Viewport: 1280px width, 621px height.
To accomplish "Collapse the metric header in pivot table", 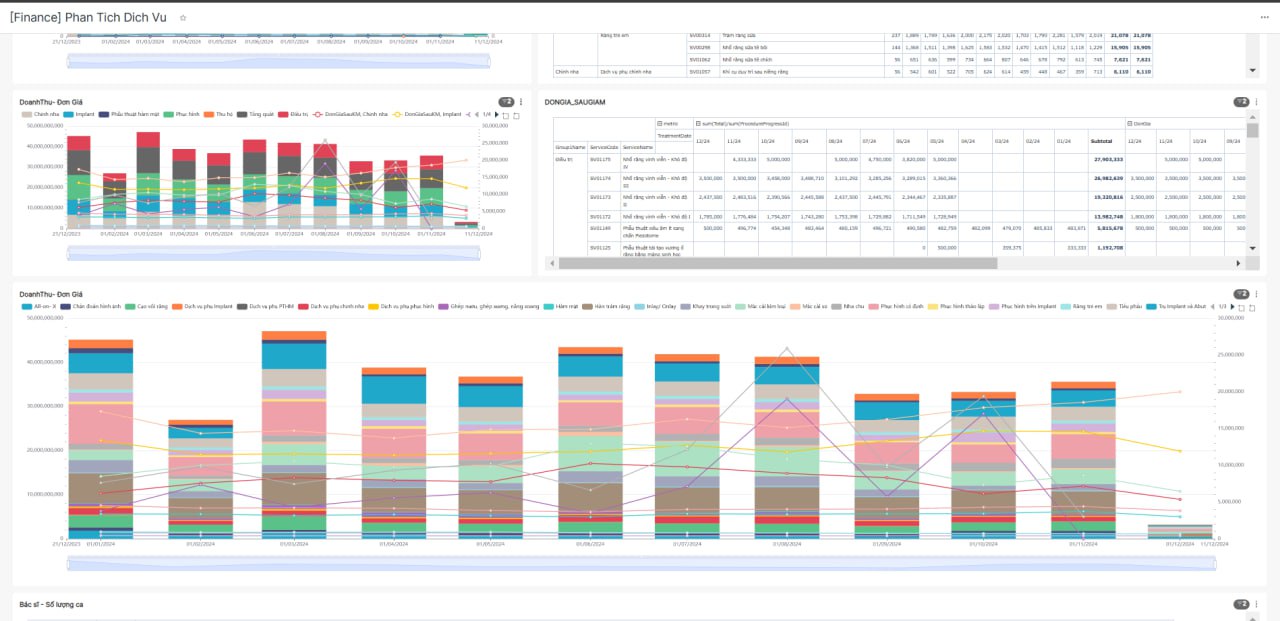I will pyautogui.click(x=660, y=123).
